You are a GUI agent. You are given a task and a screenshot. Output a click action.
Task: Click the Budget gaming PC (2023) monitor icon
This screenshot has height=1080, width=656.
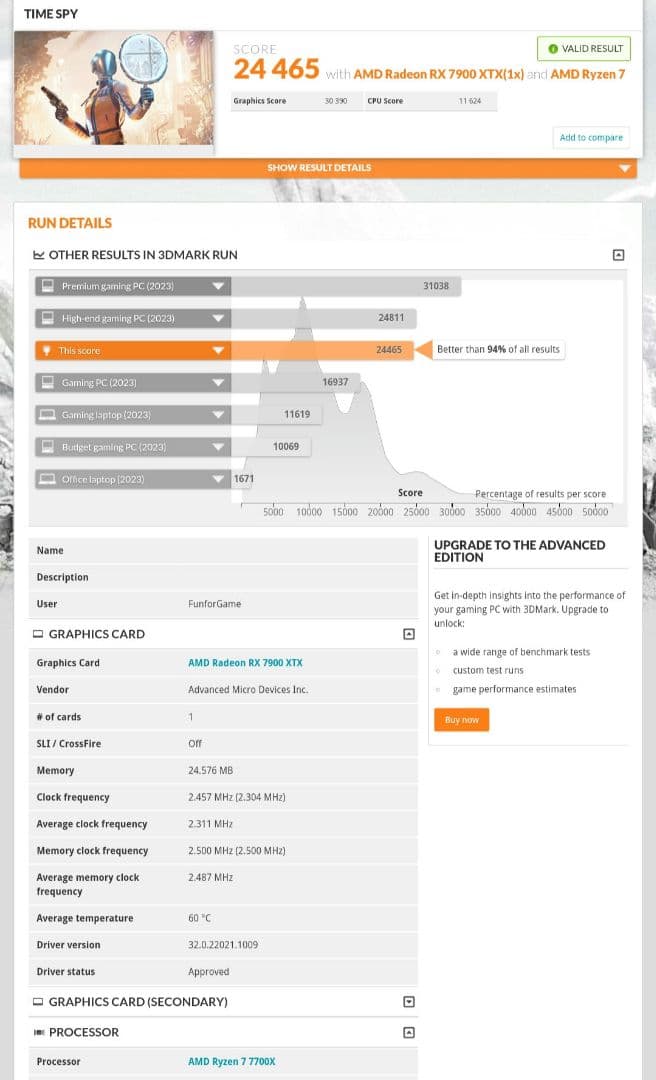tap(46, 447)
